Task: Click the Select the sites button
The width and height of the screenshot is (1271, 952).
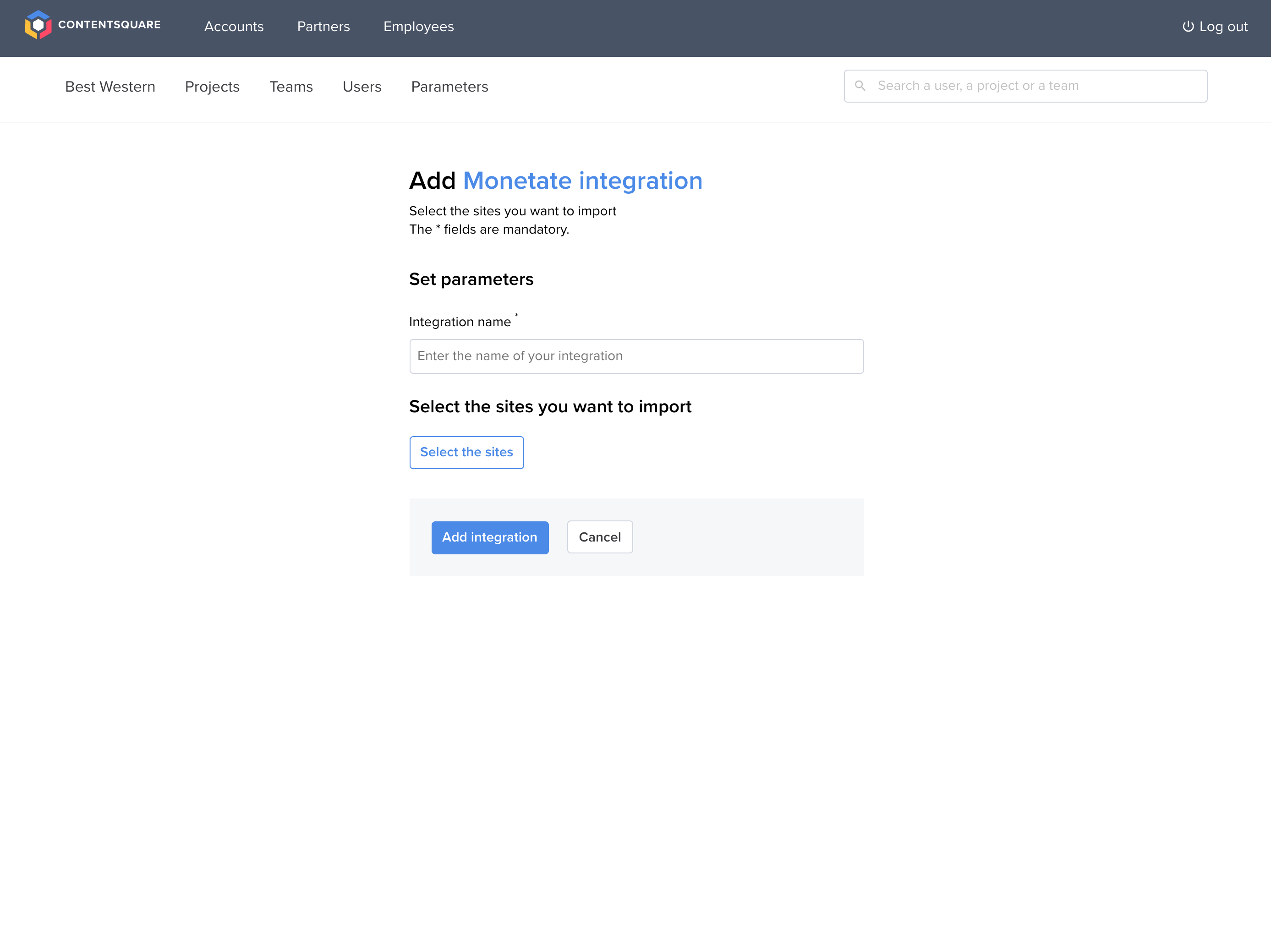Action: pyautogui.click(x=466, y=453)
